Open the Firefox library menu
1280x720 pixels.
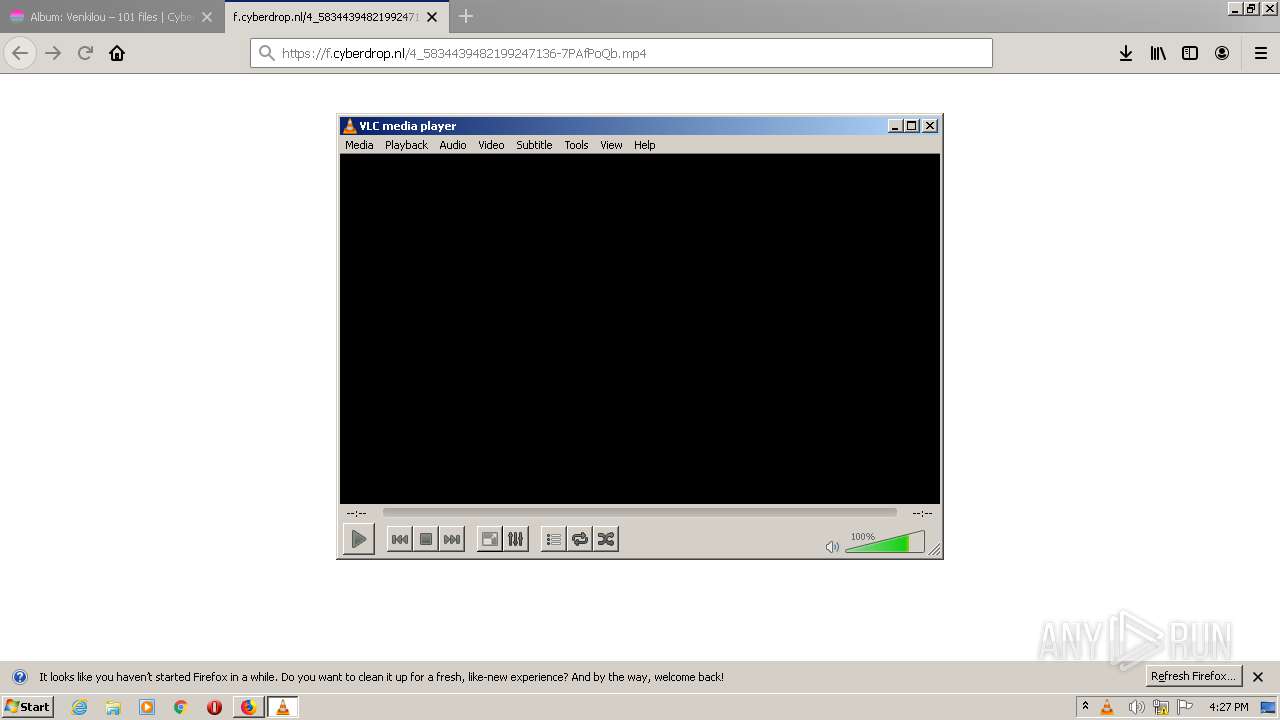1158,53
